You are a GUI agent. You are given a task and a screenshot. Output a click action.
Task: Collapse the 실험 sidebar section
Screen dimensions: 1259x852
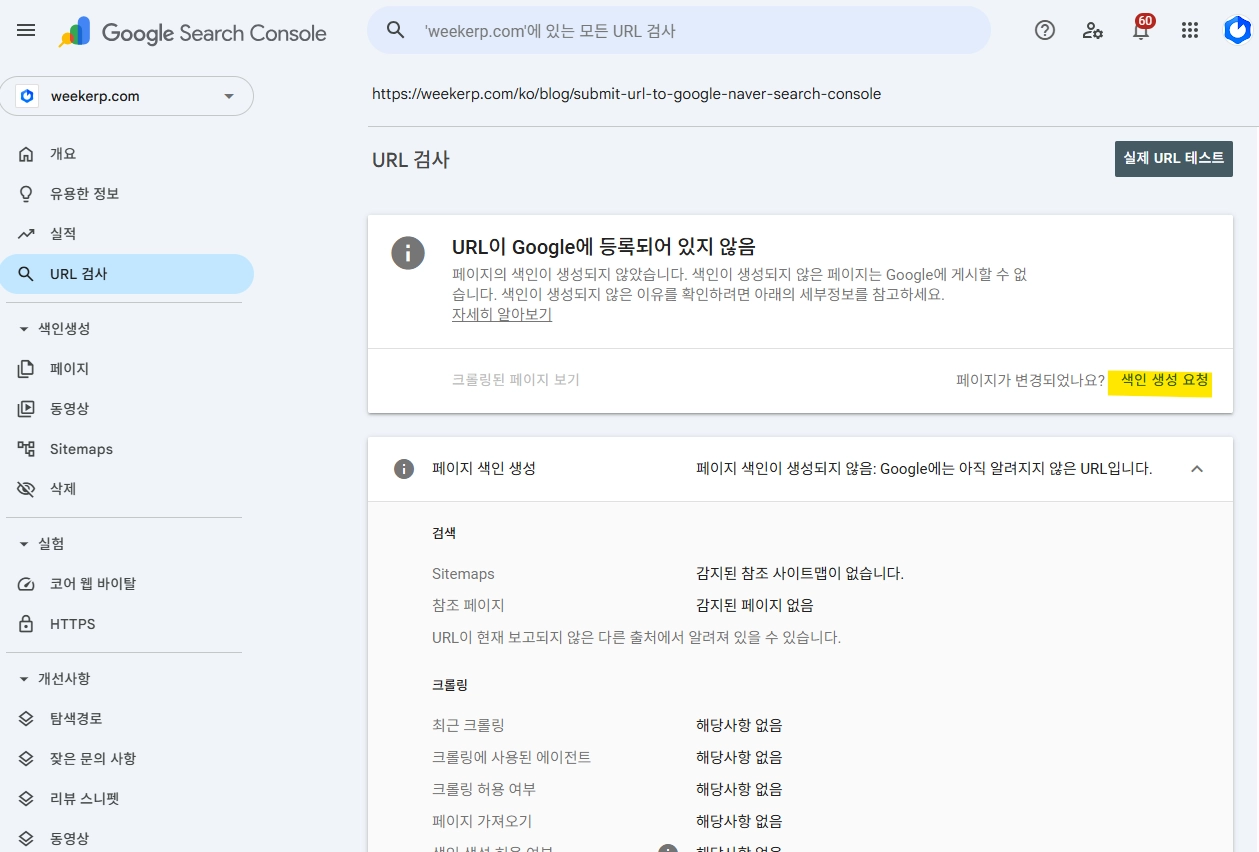click(x=24, y=544)
